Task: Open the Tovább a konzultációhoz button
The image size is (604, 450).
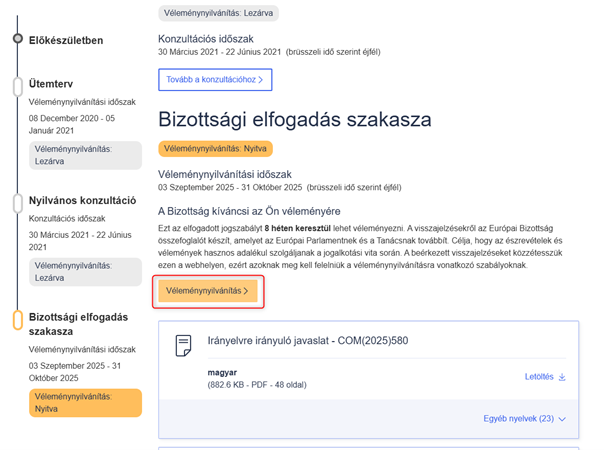Action: coord(215,79)
